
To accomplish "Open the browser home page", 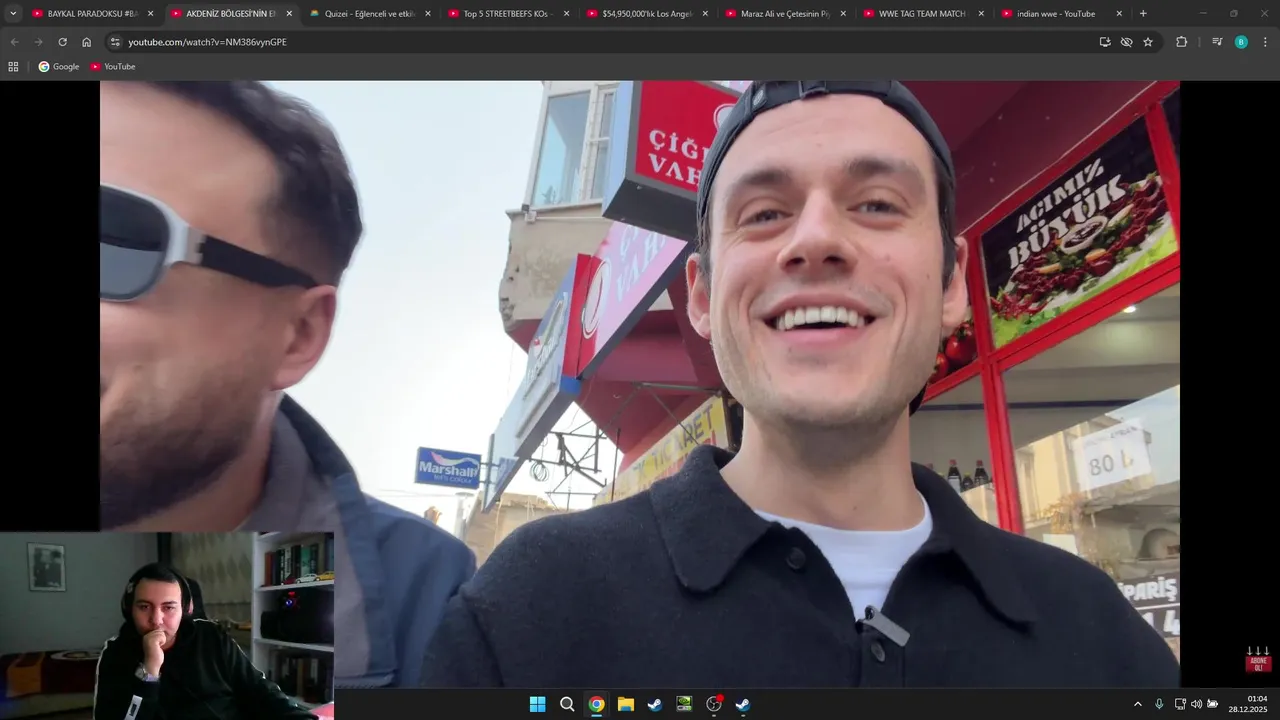I will coord(86,42).
